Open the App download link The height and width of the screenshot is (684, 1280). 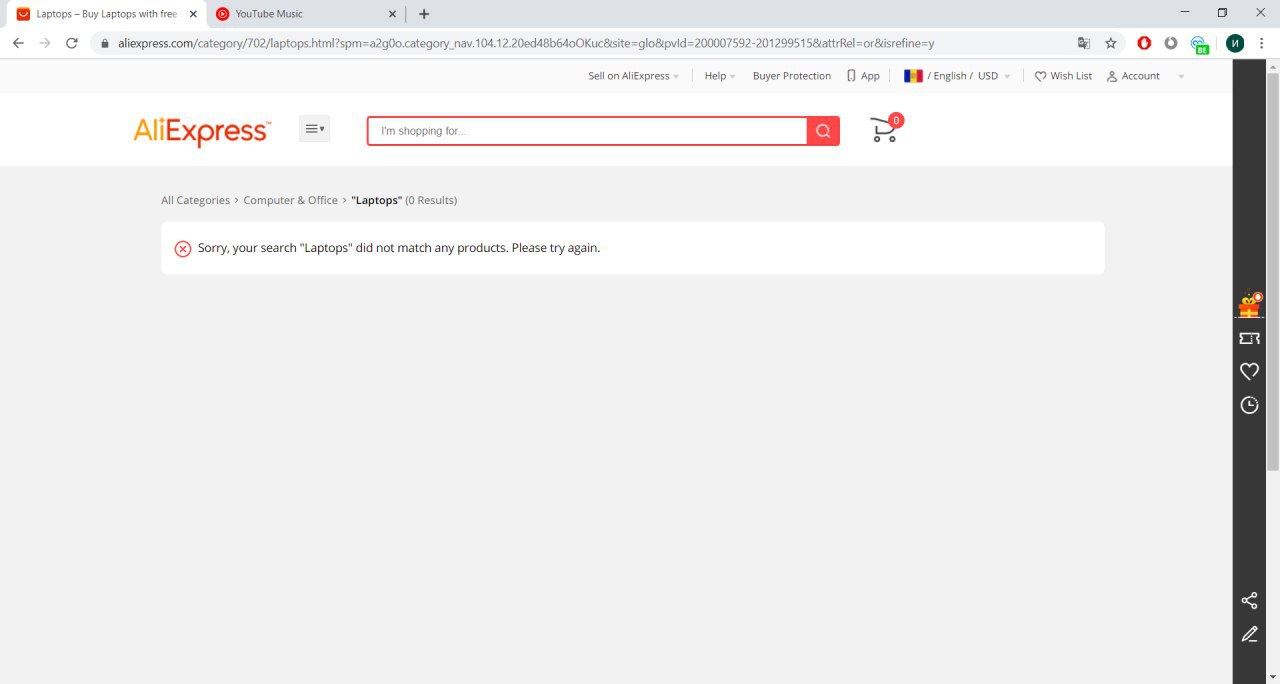click(x=863, y=76)
